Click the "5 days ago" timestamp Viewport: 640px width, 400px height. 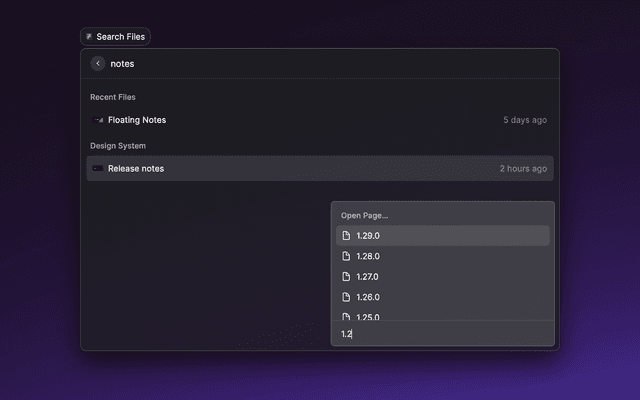pos(525,120)
